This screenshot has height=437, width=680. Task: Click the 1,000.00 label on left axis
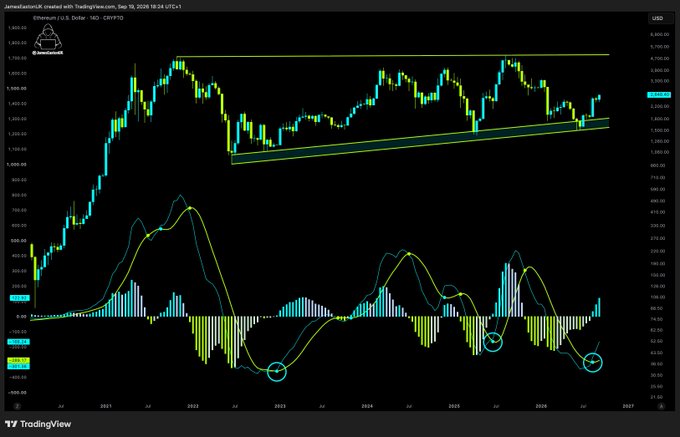[x=18, y=165]
